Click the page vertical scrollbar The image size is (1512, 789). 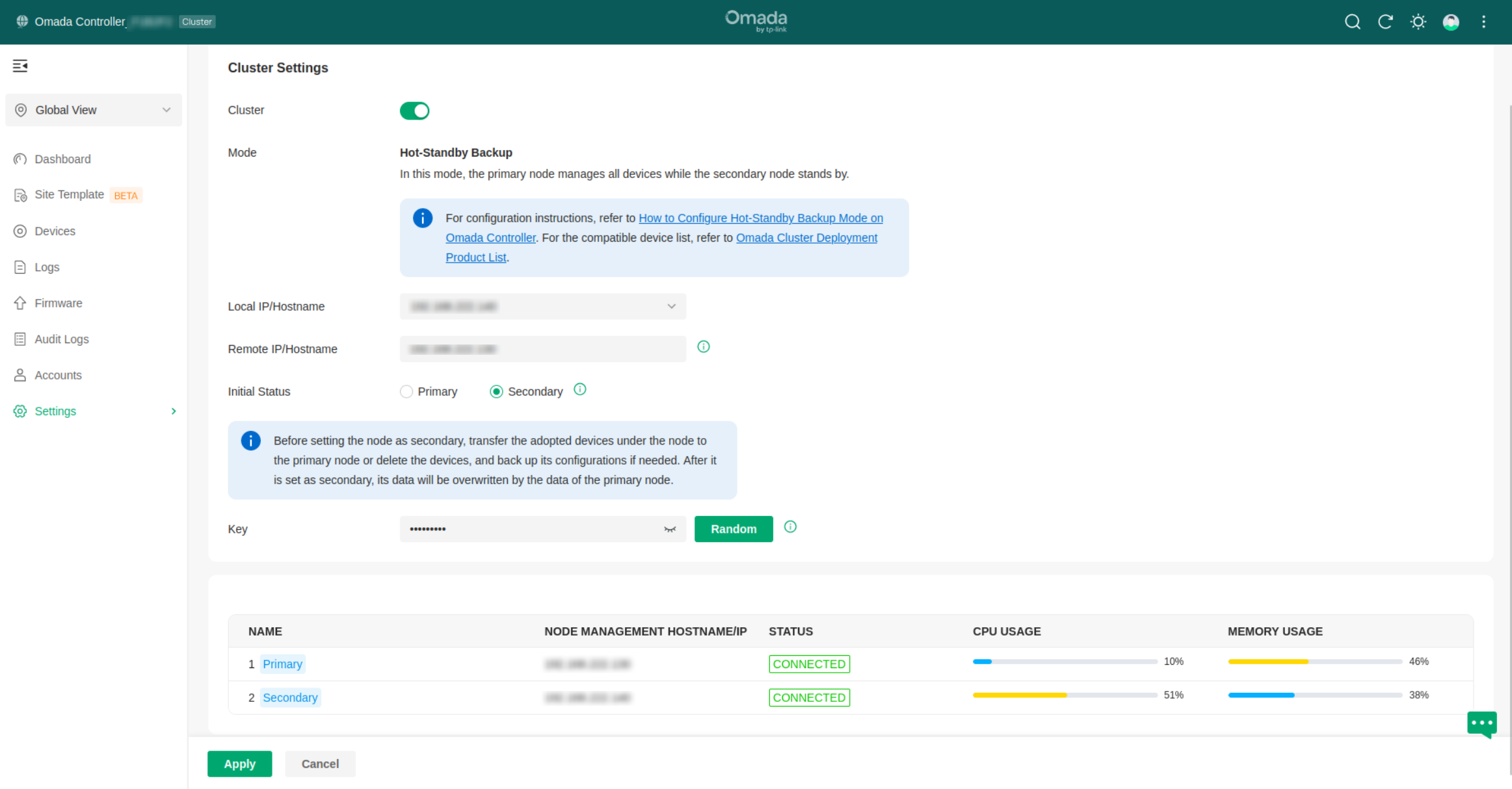[x=1509, y=439]
